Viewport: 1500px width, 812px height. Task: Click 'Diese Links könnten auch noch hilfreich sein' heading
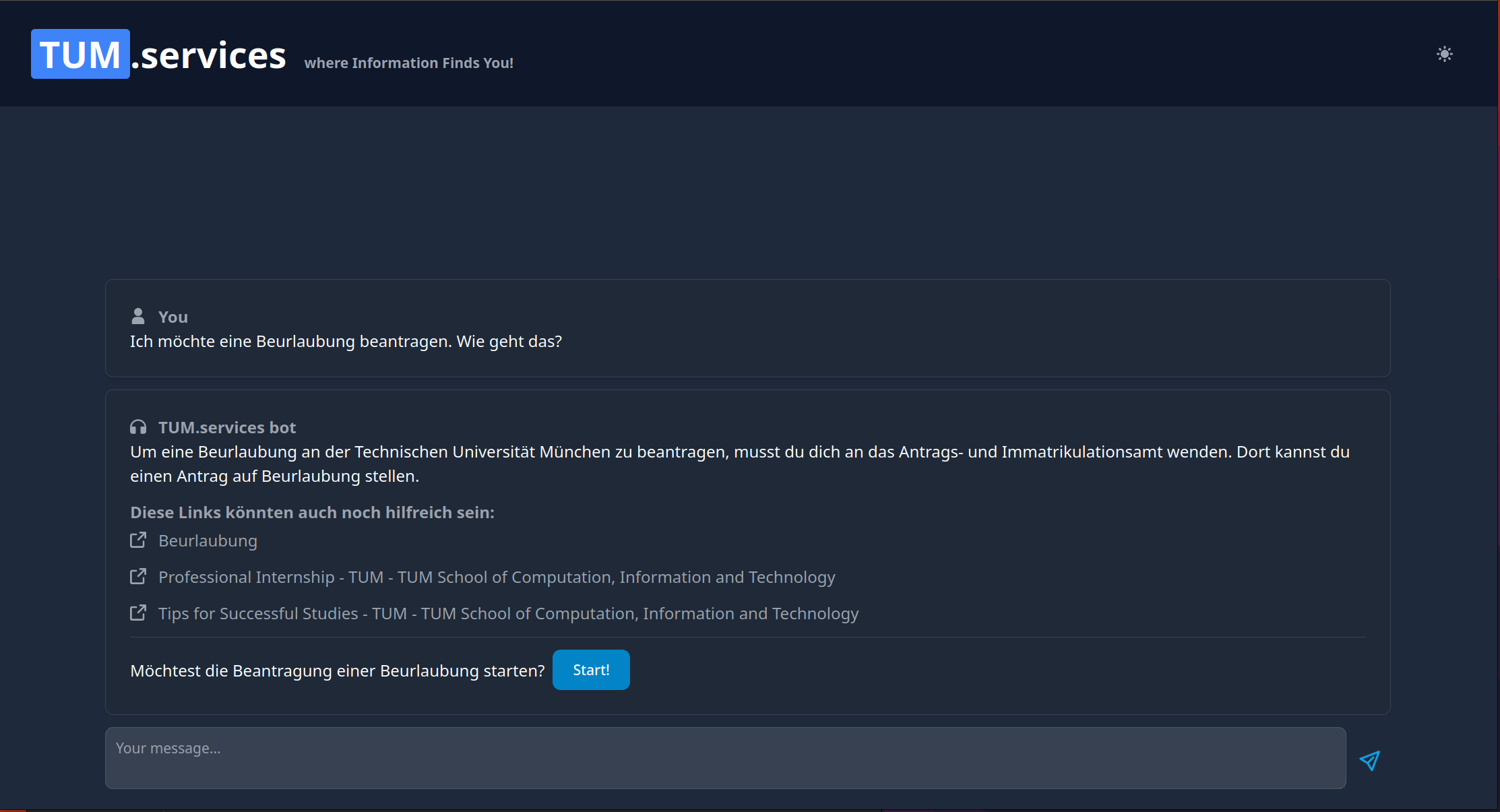point(312,513)
